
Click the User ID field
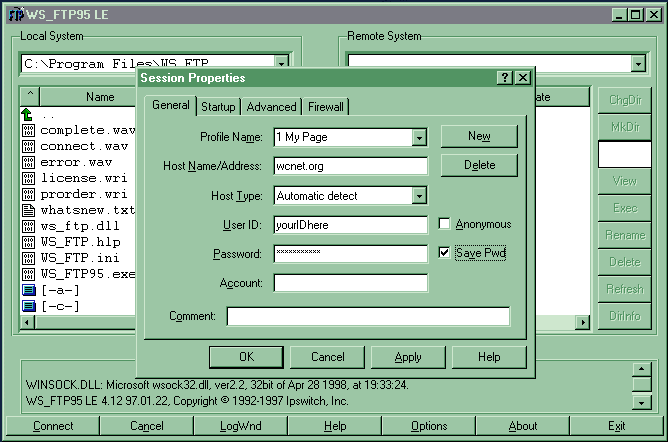tap(351, 225)
